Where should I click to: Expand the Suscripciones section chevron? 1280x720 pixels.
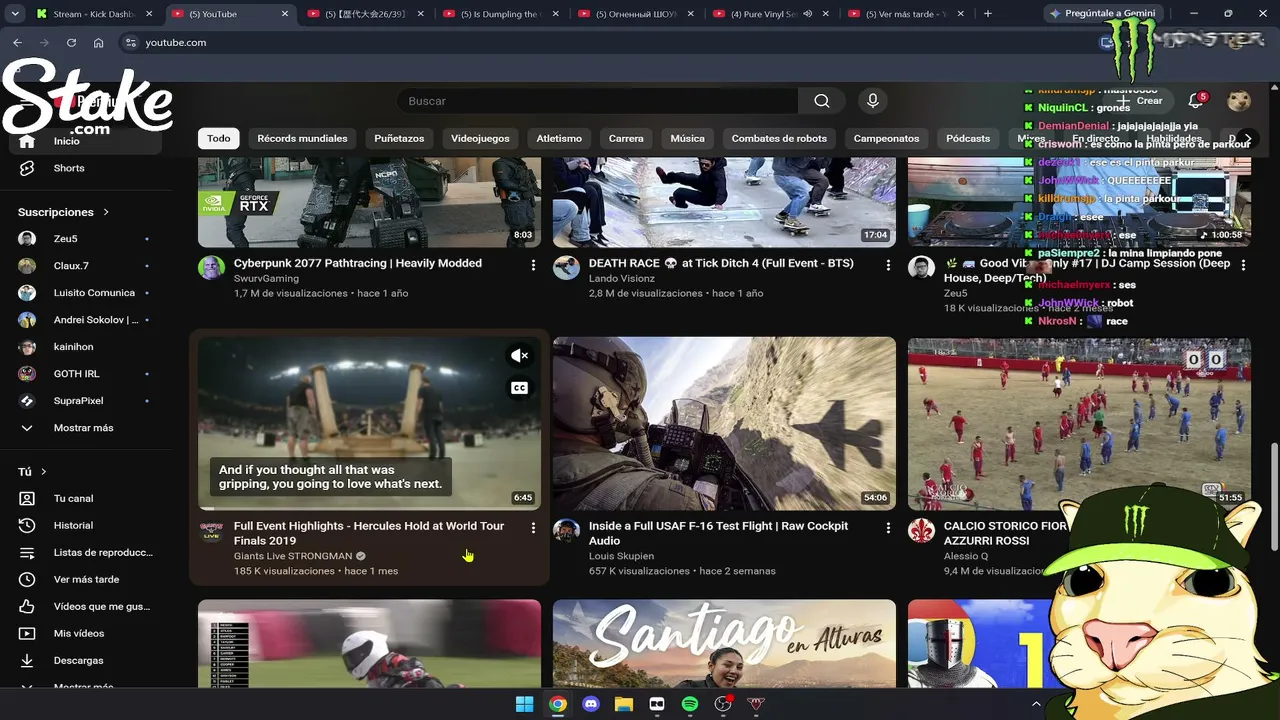(x=106, y=212)
